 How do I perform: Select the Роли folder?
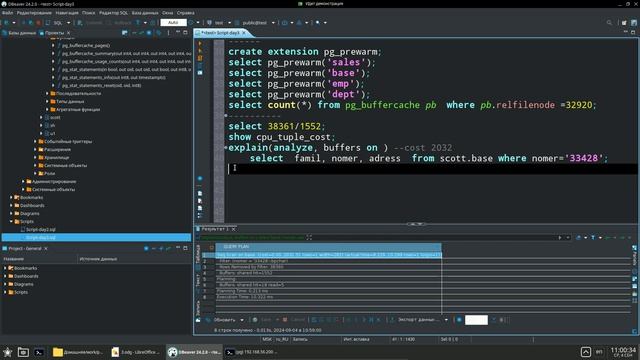coord(49,173)
